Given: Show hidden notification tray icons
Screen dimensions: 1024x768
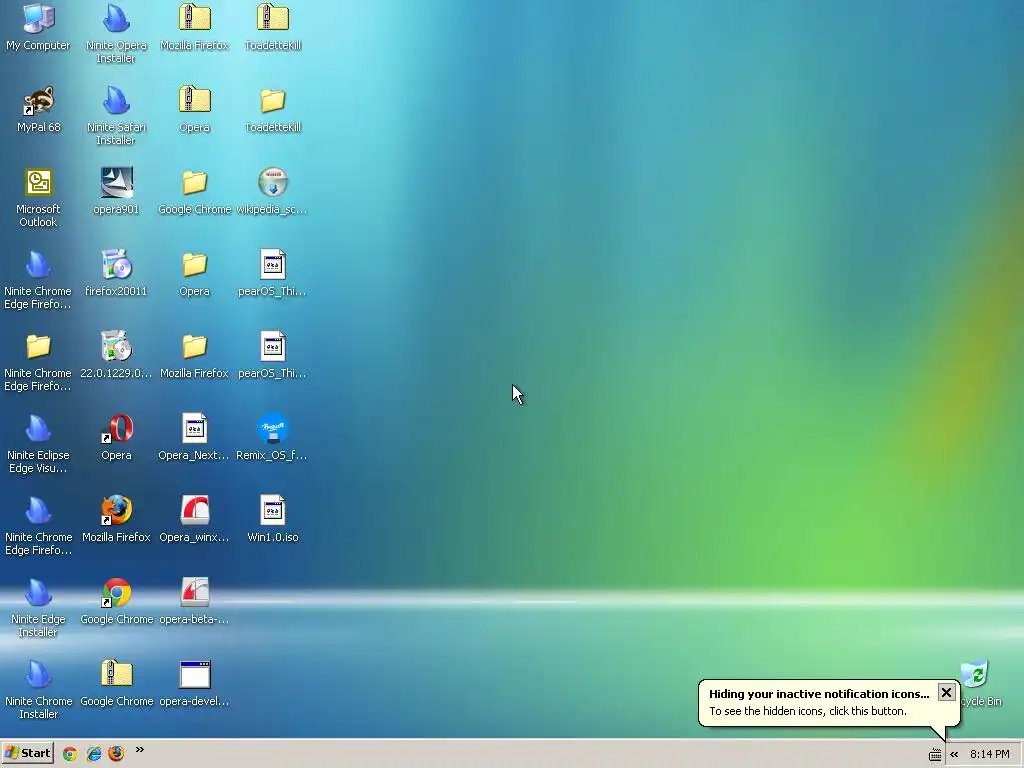Looking at the screenshot, I should pos(954,754).
